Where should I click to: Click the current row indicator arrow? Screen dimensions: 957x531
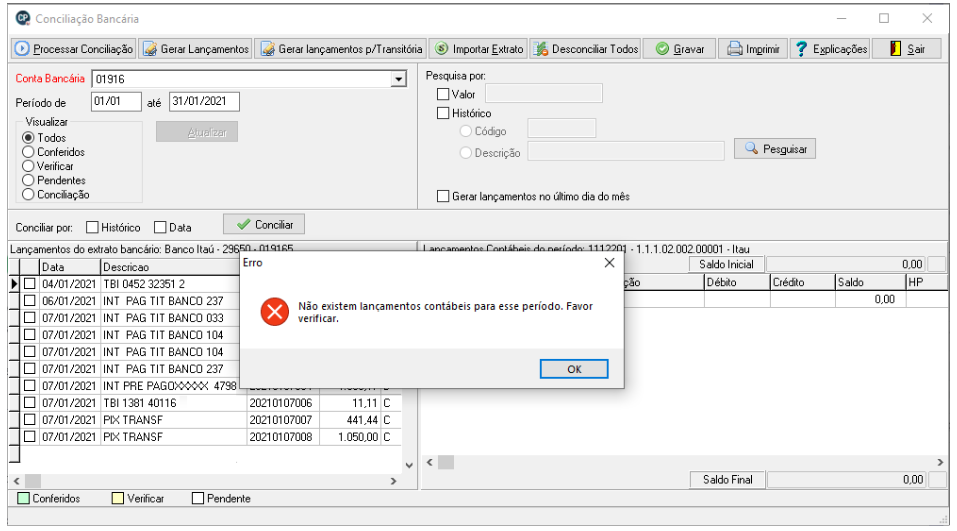(14, 284)
